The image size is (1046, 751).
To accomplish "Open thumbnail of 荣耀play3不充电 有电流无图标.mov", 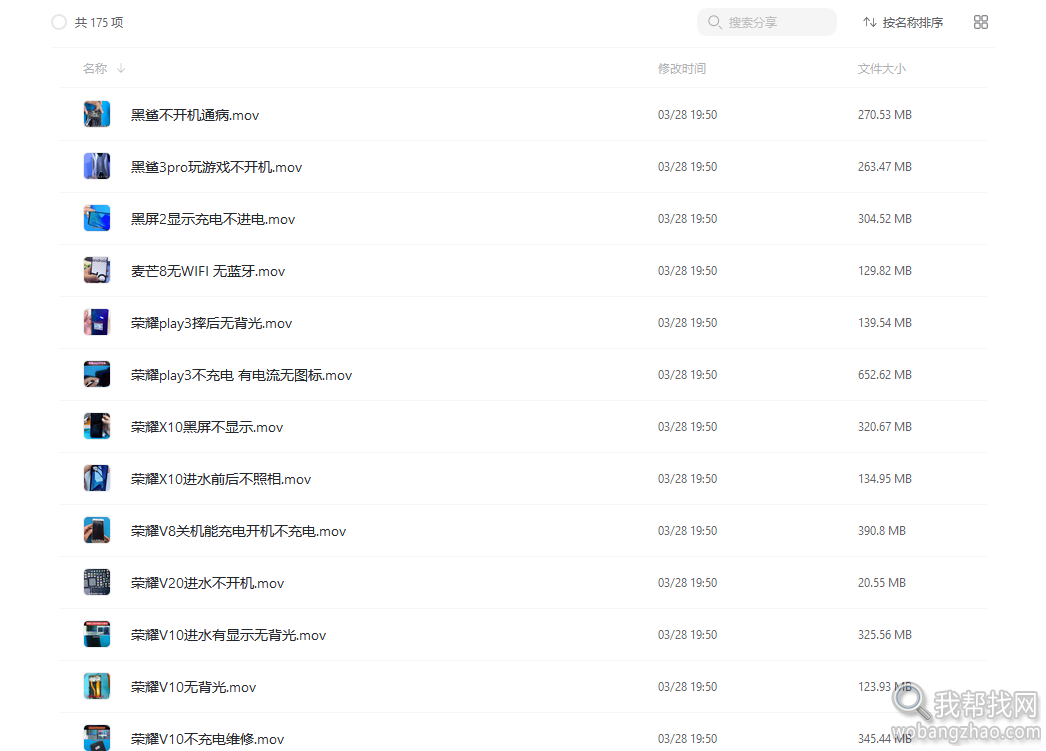I will [97, 374].
